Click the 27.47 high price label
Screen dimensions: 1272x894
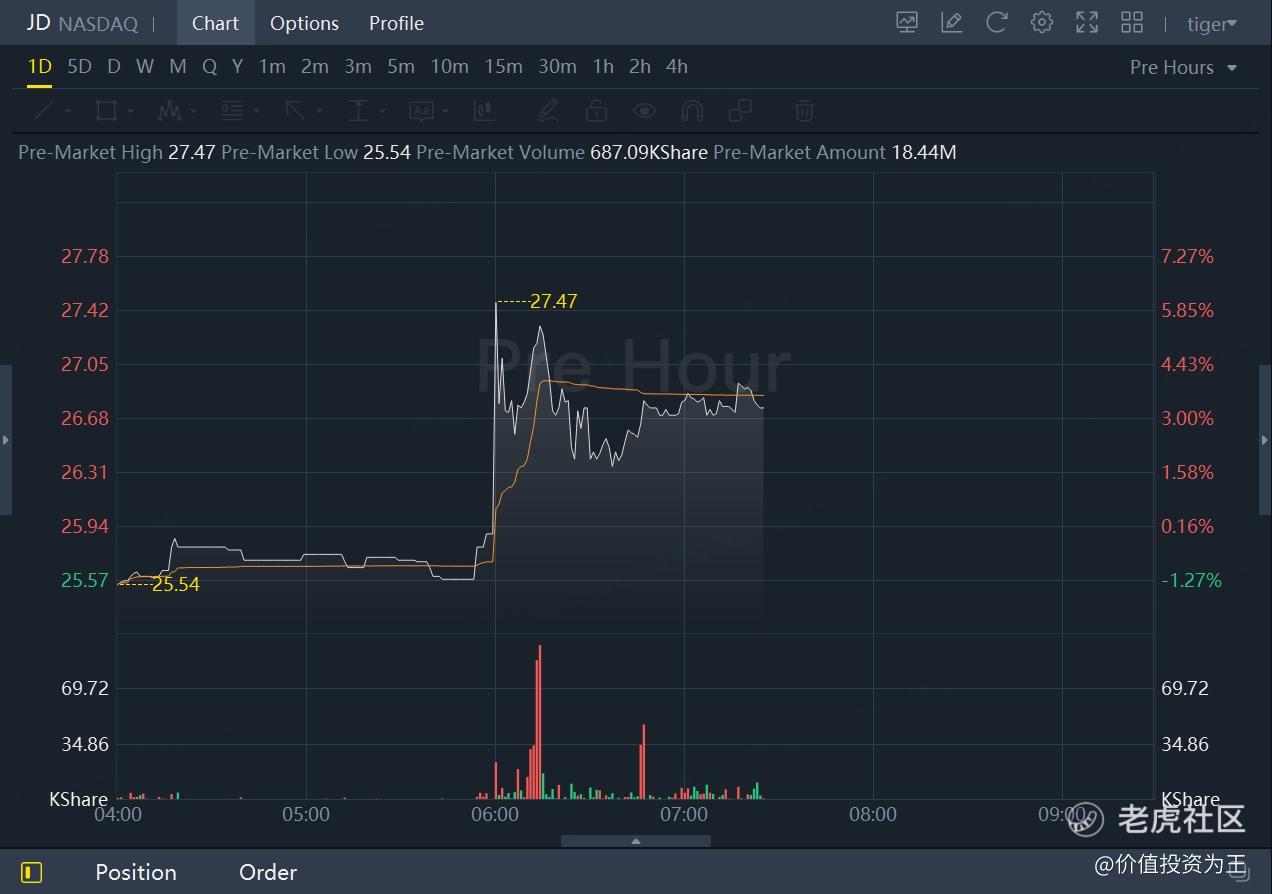(554, 301)
